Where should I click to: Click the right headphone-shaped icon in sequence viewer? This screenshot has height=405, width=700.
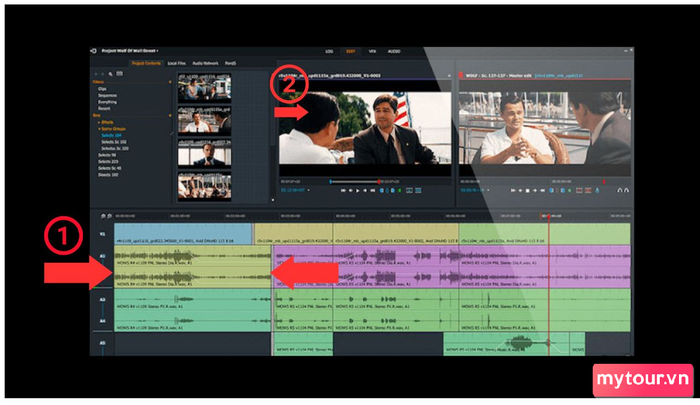click(626, 191)
